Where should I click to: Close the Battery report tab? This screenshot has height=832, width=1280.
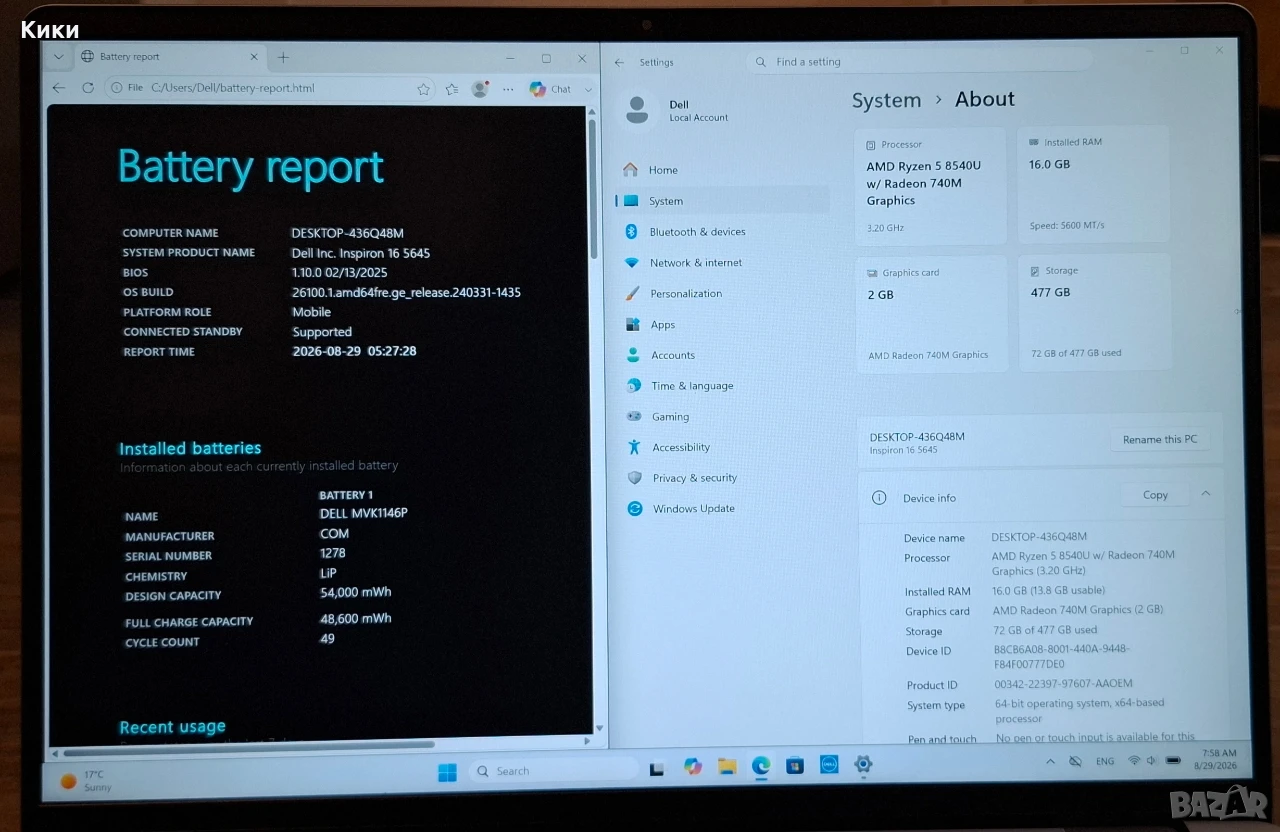tap(254, 57)
